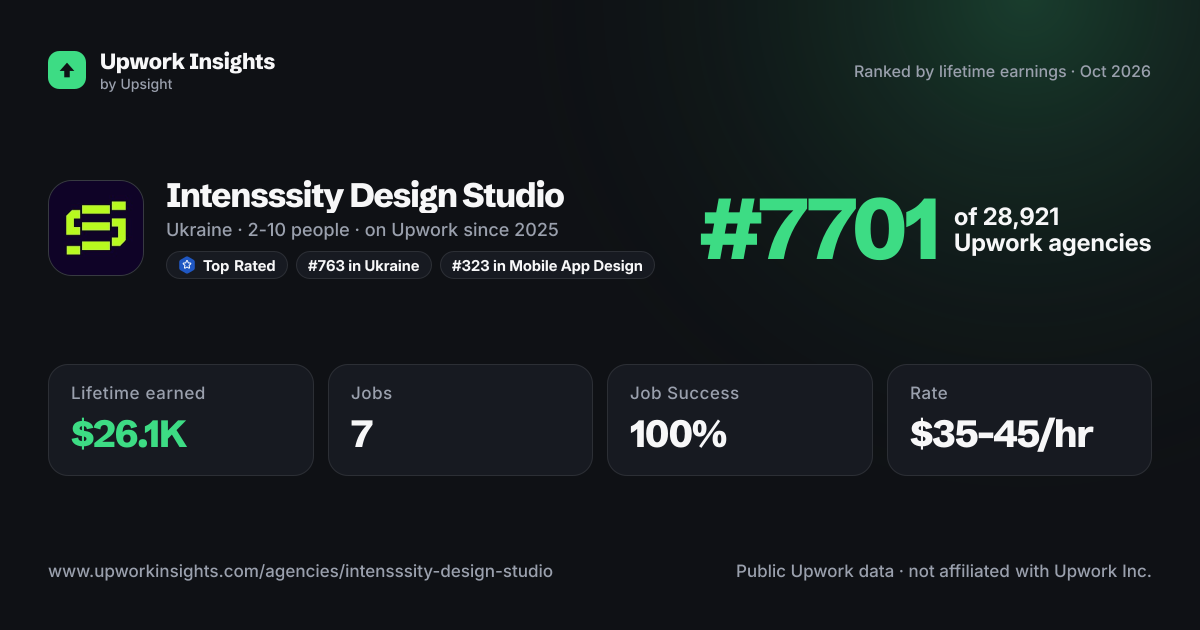Select the Rate $35-45/hr card
Image resolution: width=1200 pixels, height=630 pixels.
(x=1019, y=420)
